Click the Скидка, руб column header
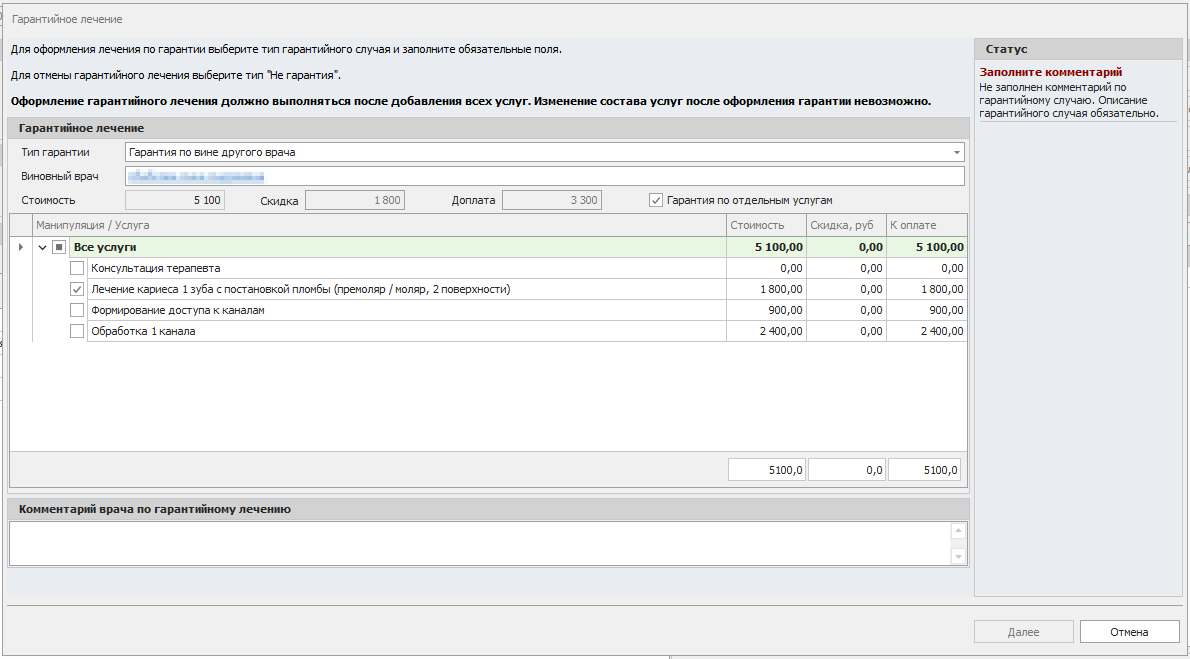1190x659 pixels. click(x=845, y=225)
